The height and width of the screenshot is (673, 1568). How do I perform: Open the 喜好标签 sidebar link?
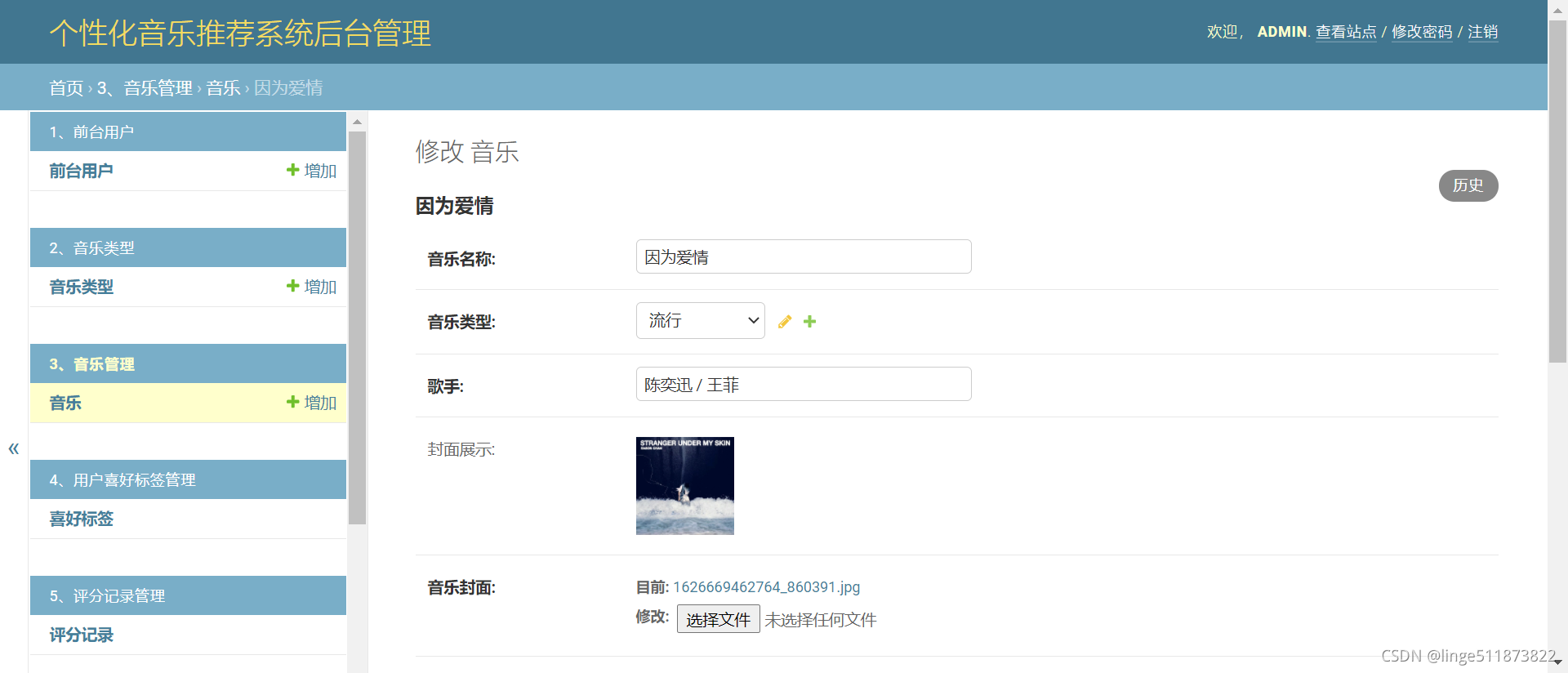(x=81, y=519)
